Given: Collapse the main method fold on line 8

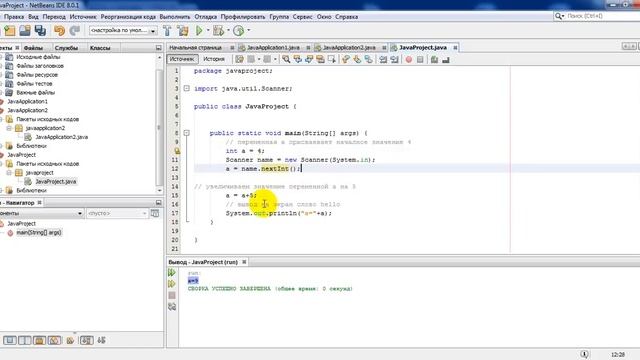Looking at the screenshot, I should click(187, 133).
